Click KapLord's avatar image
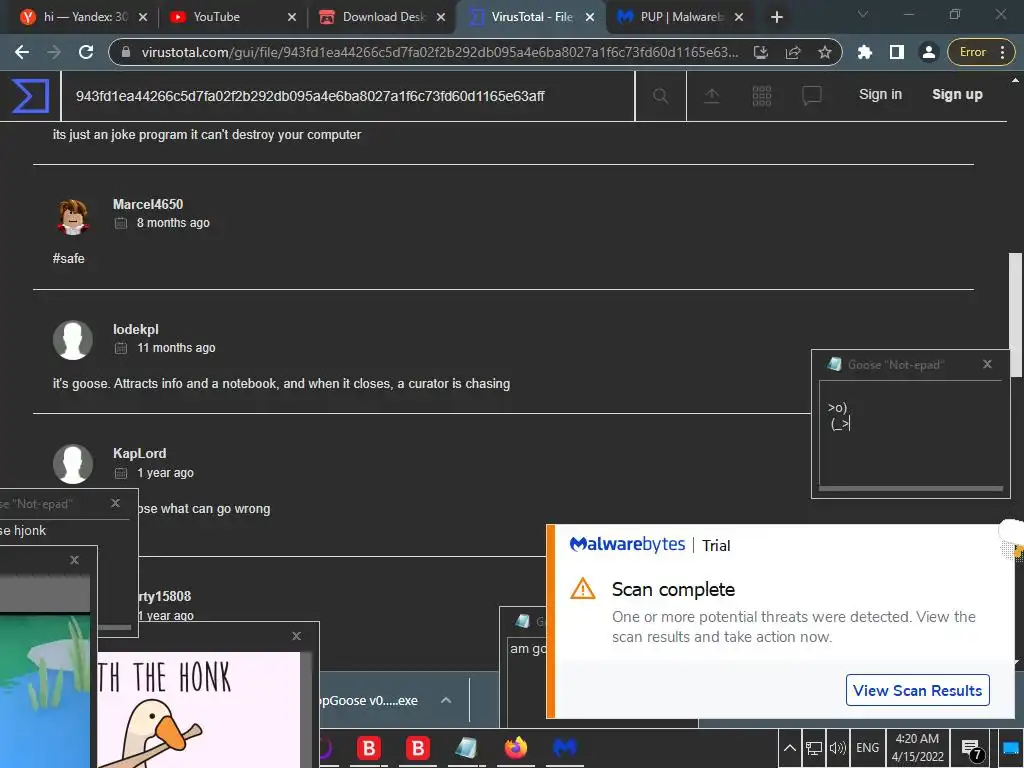The height and width of the screenshot is (768, 1024). point(72,464)
